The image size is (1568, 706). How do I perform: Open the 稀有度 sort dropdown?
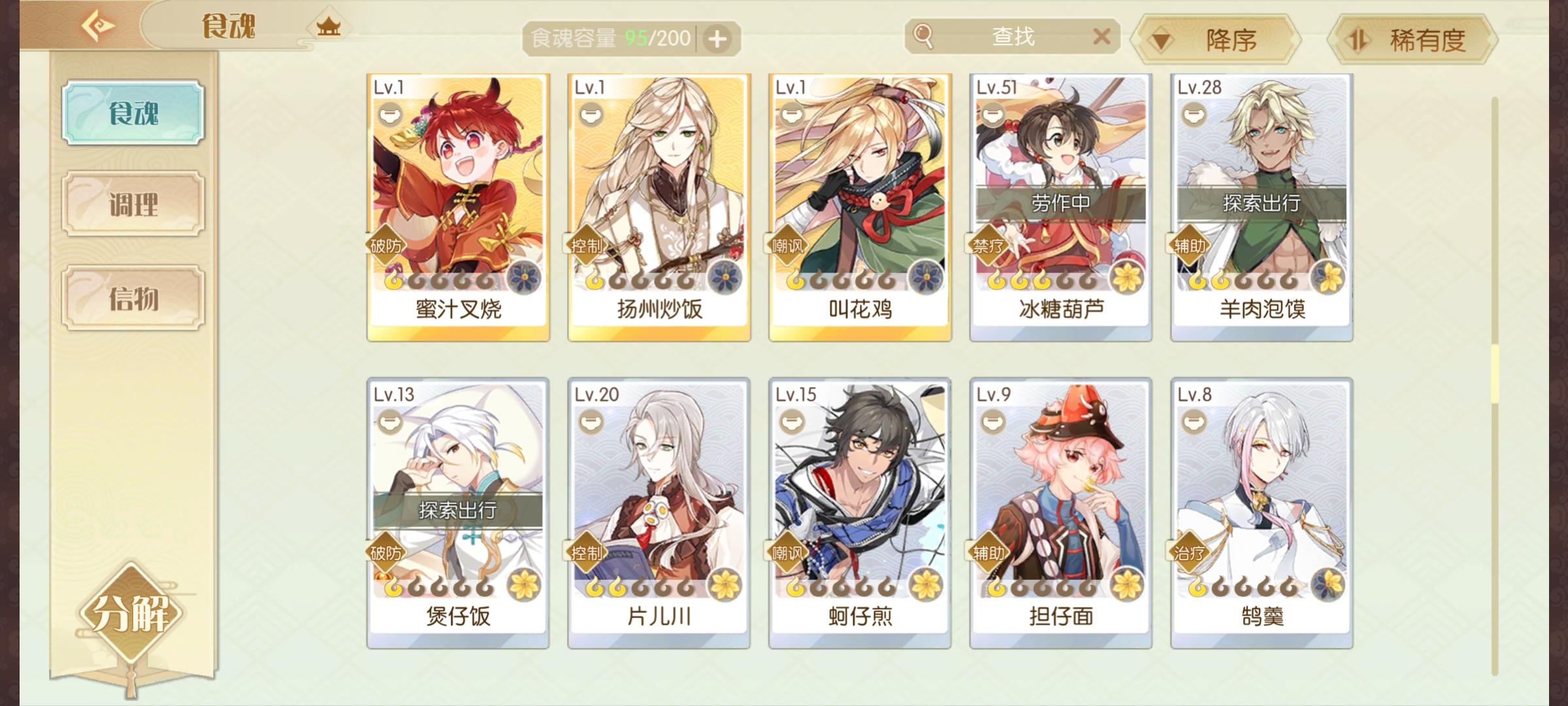[1413, 40]
